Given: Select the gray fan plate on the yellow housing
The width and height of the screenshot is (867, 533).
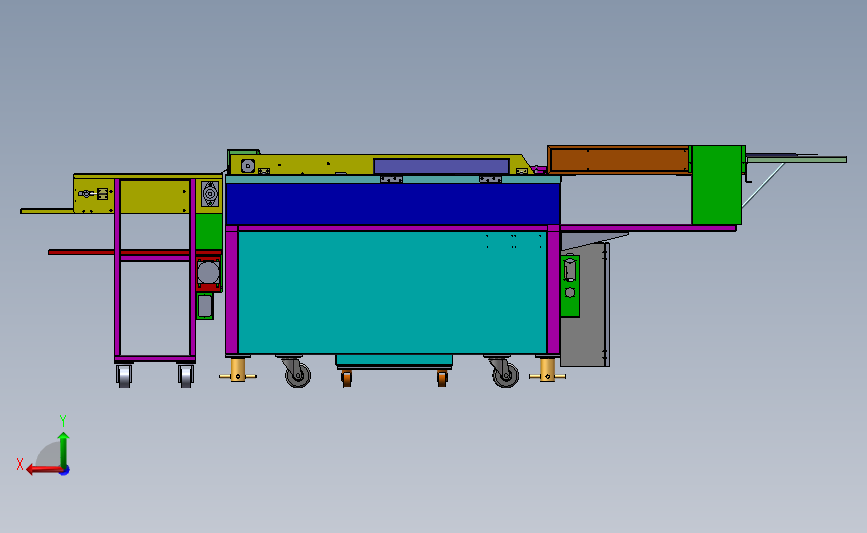Looking at the screenshot, I should click(x=210, y=194).
